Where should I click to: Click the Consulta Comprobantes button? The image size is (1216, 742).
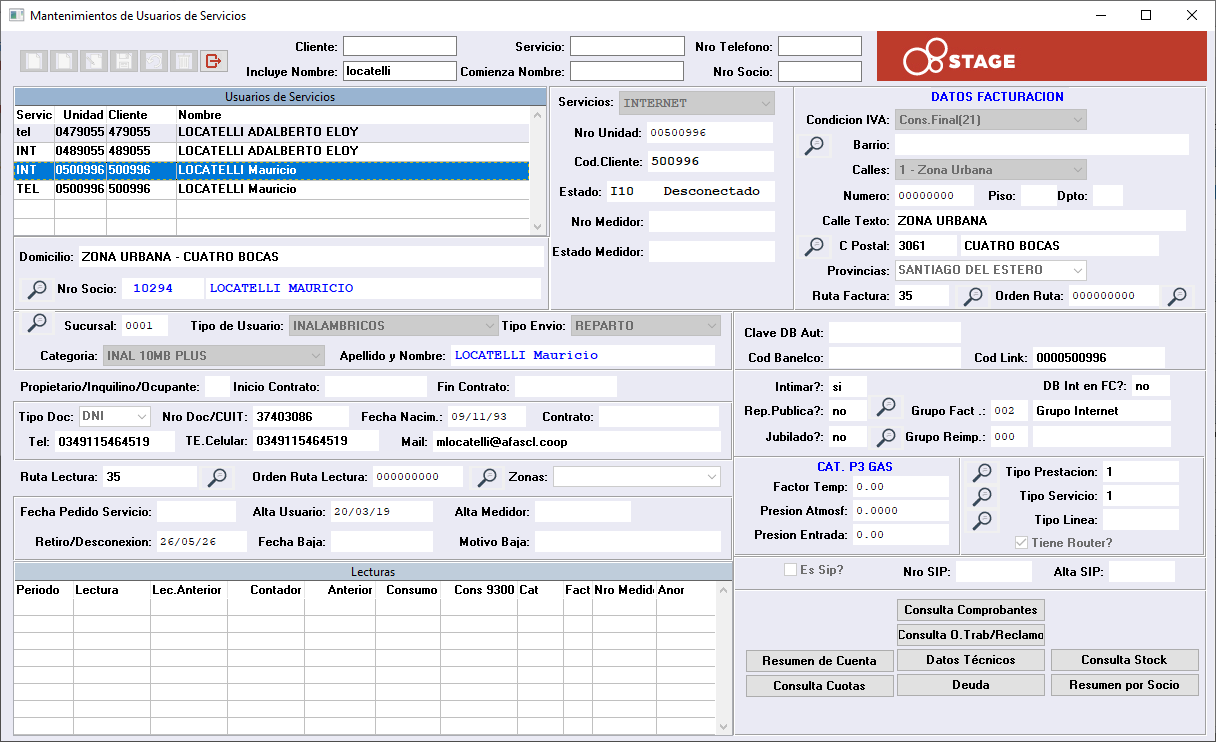(x=970, y=610)
